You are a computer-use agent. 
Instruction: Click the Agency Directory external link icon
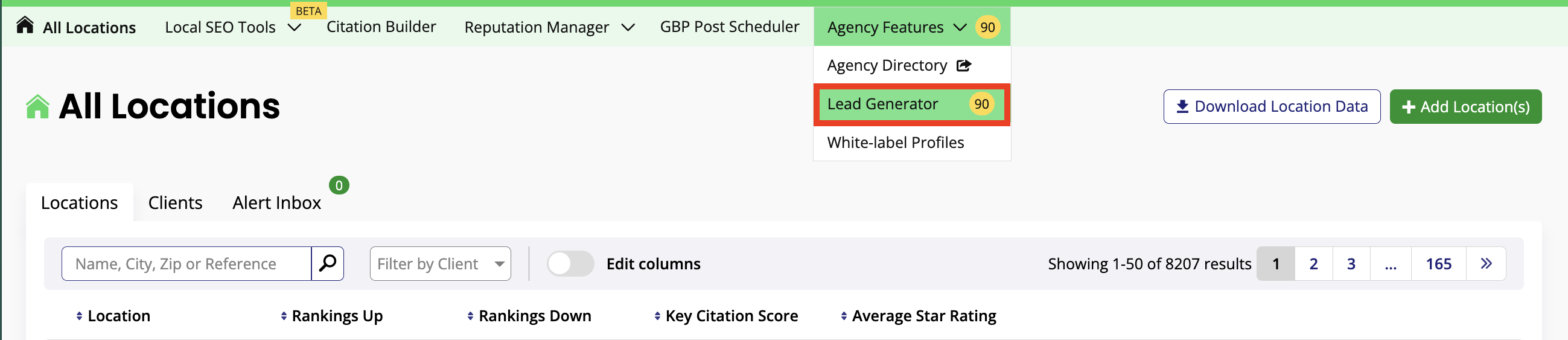(x=964, y=65)
